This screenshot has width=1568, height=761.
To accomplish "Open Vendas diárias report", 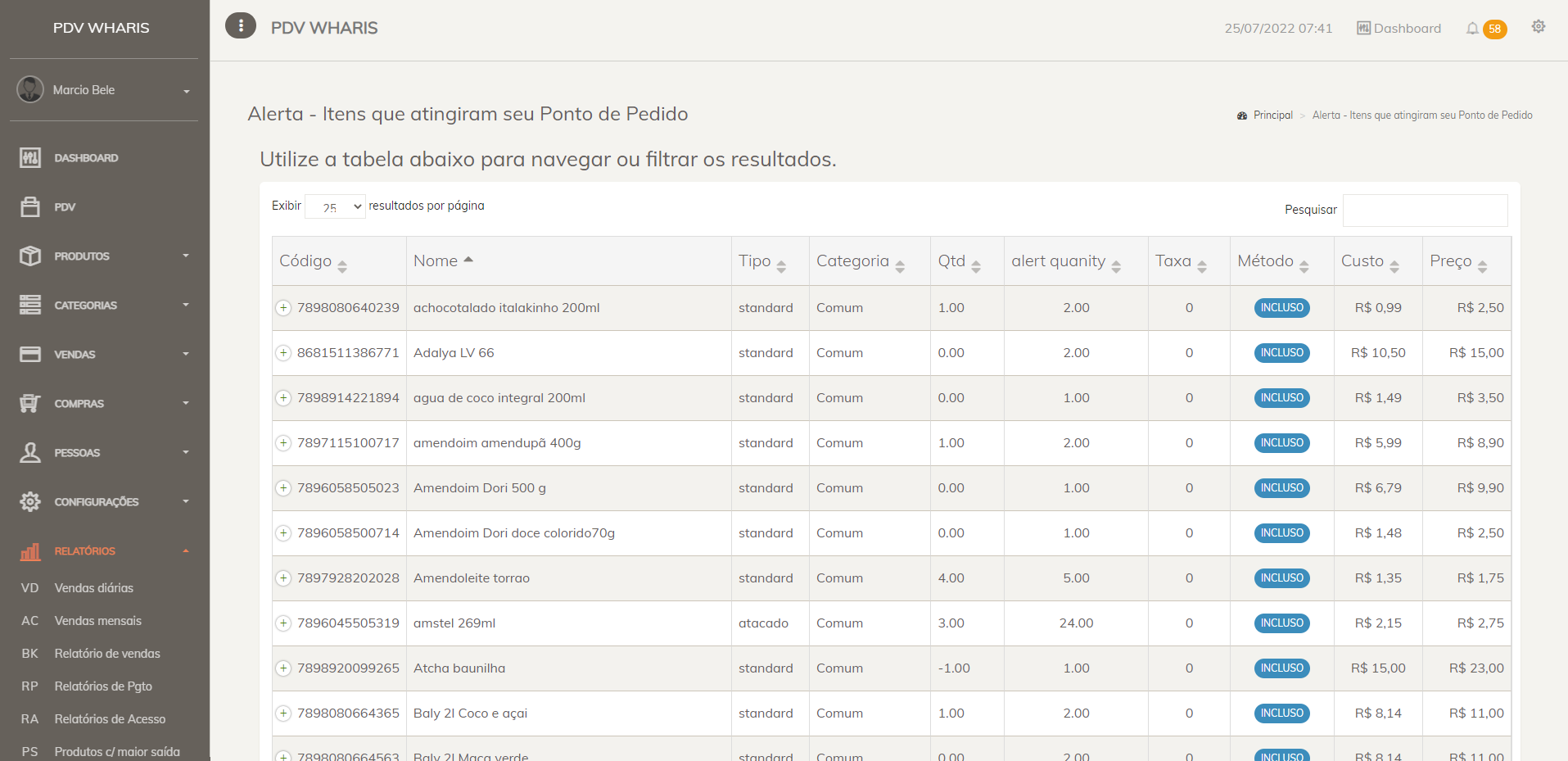I will 93,588.
